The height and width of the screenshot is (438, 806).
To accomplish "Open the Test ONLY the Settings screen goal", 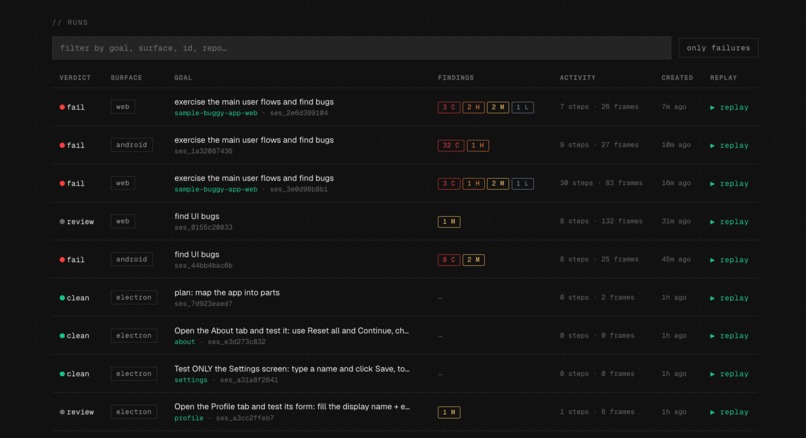I will click(291, 369).
